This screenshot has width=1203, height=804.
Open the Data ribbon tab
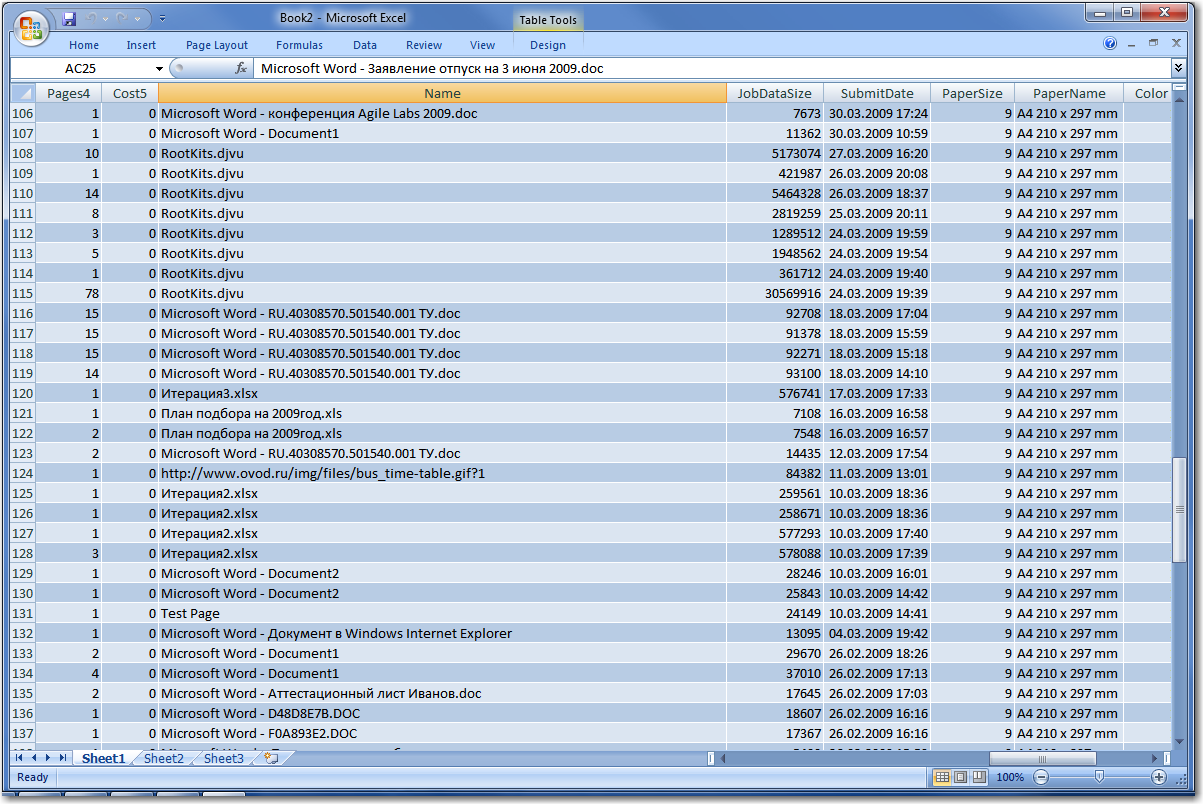coord(365,45)
